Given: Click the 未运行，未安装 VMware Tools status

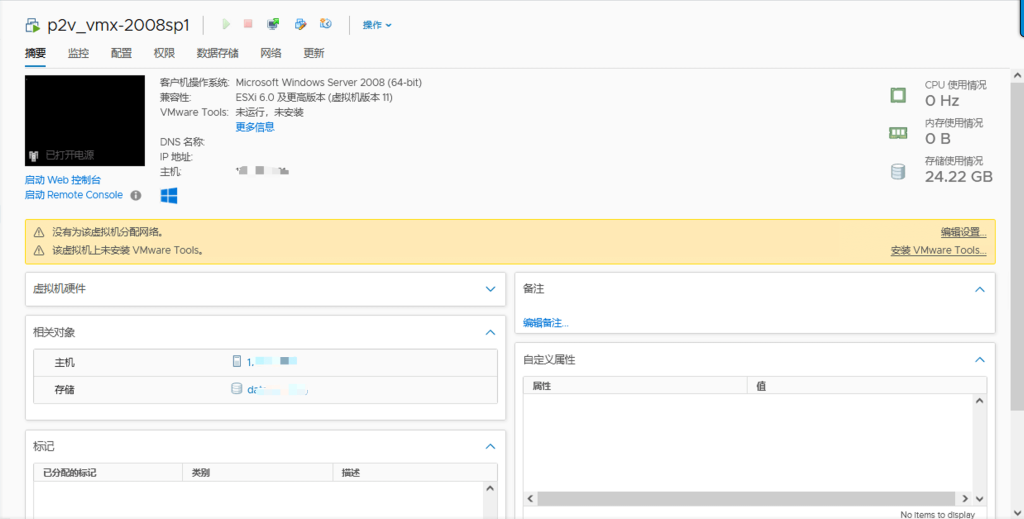Looking at the screenshot, I should (x=270, y=112).
